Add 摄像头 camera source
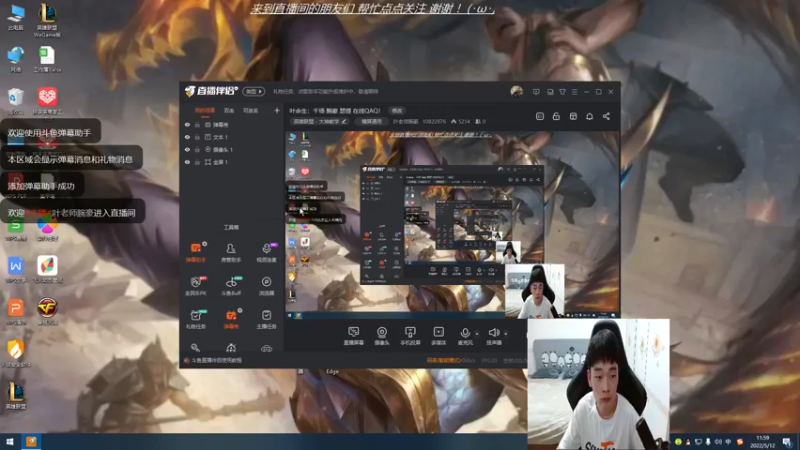This screenshot has width=800, height=450. click(x=382, y=336)
